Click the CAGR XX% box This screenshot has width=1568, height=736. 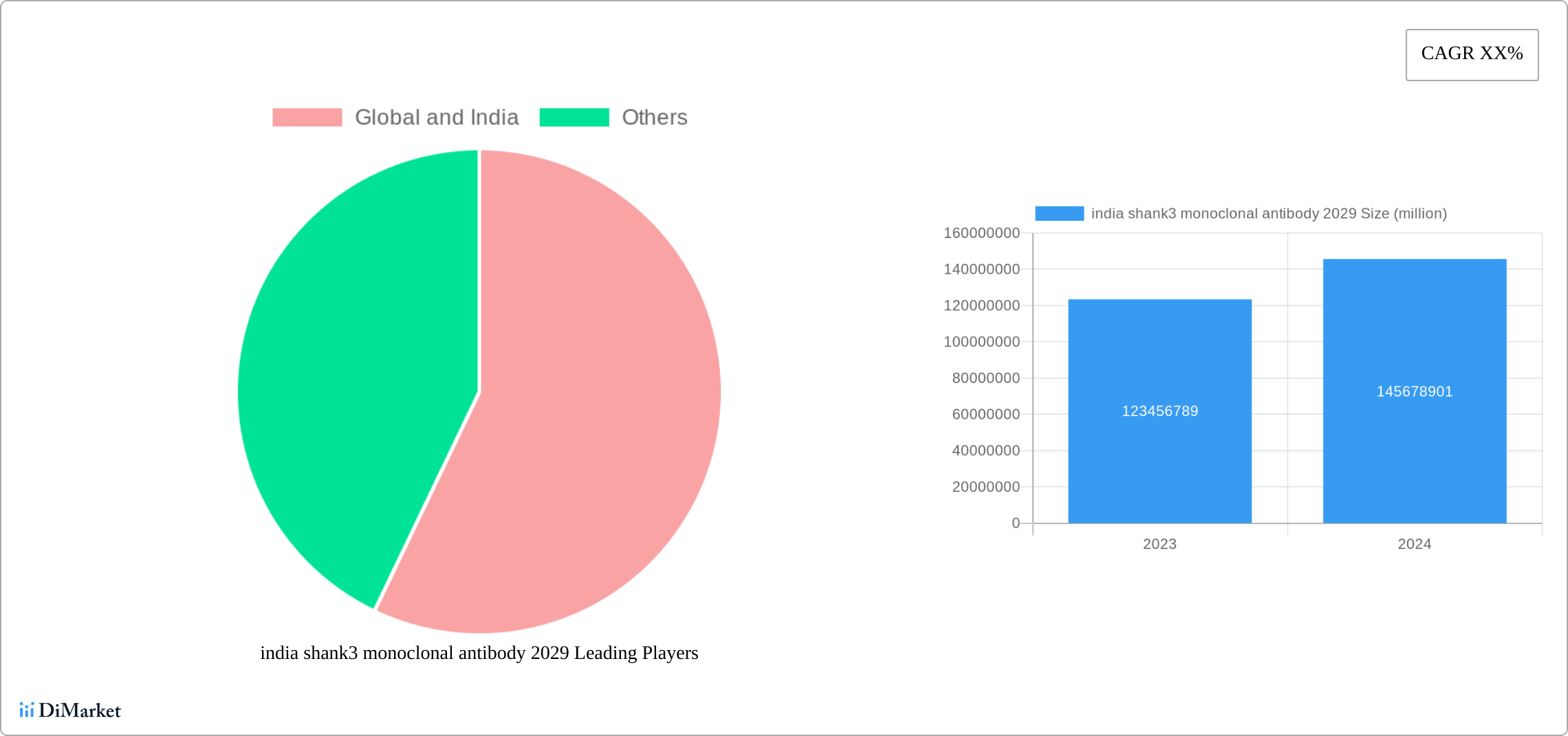point(1472,54)
